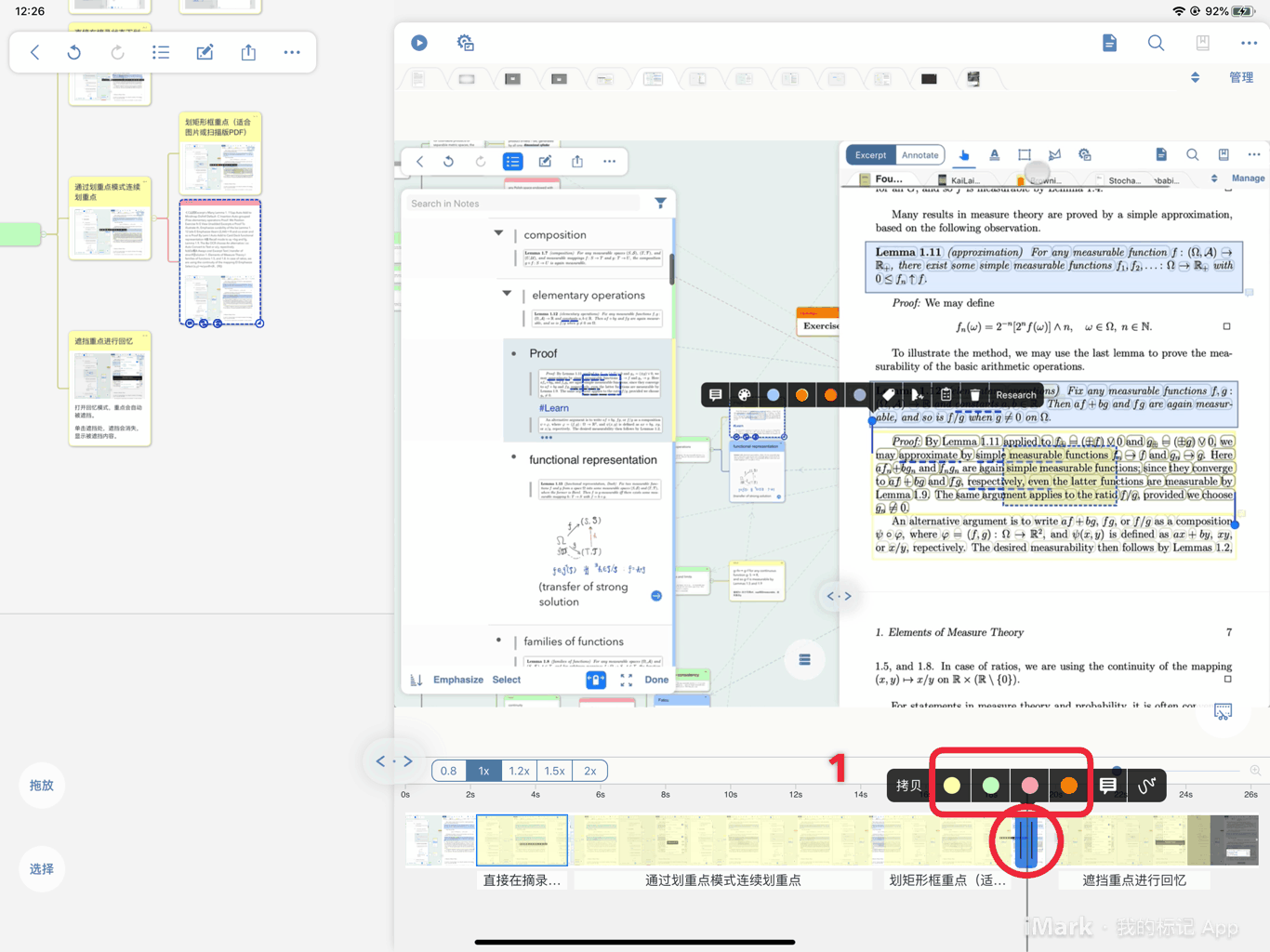The image size is (1270, 952).
Task: Open the document page icon in top toolbar
Action: point(1109,43)
